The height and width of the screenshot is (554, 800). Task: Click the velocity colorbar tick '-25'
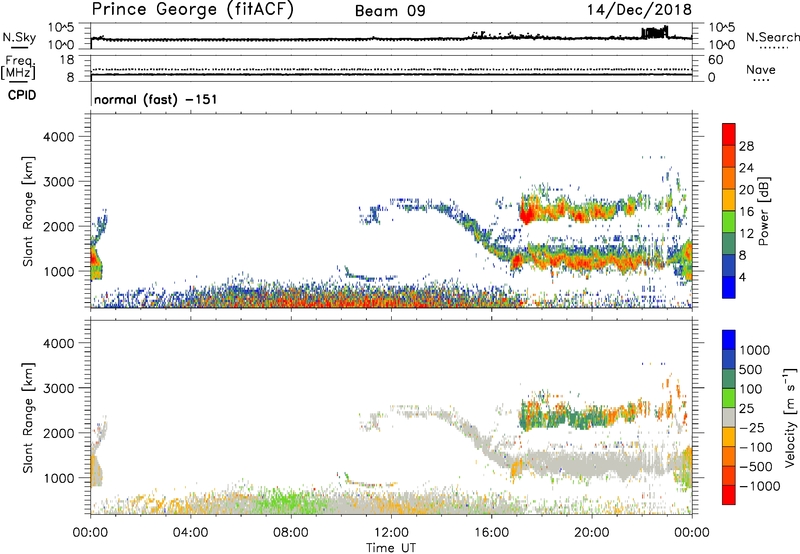tap(753, 428)
